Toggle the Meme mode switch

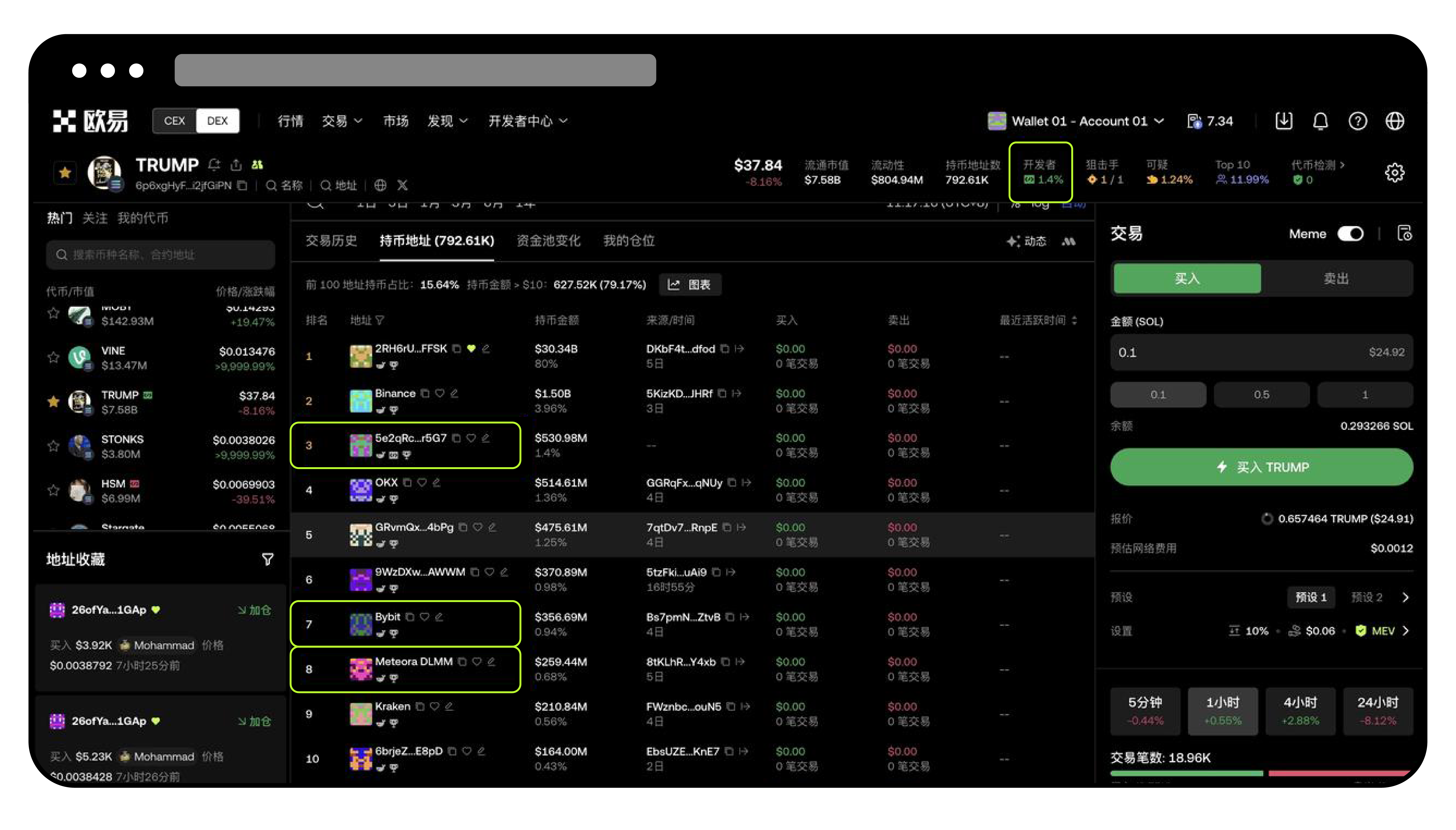click(x=1350, y=234)
